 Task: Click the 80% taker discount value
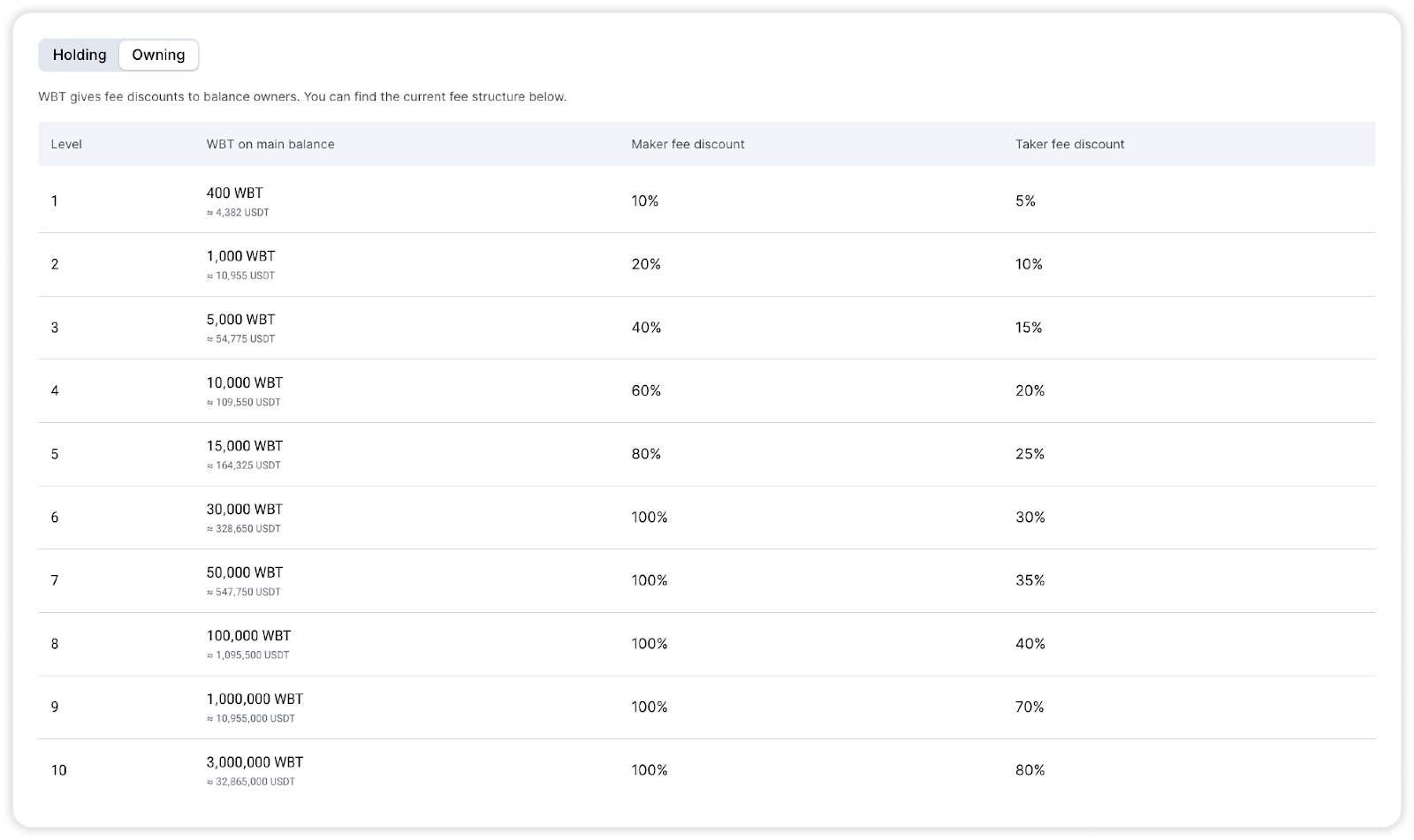(x=1030, y=770)
